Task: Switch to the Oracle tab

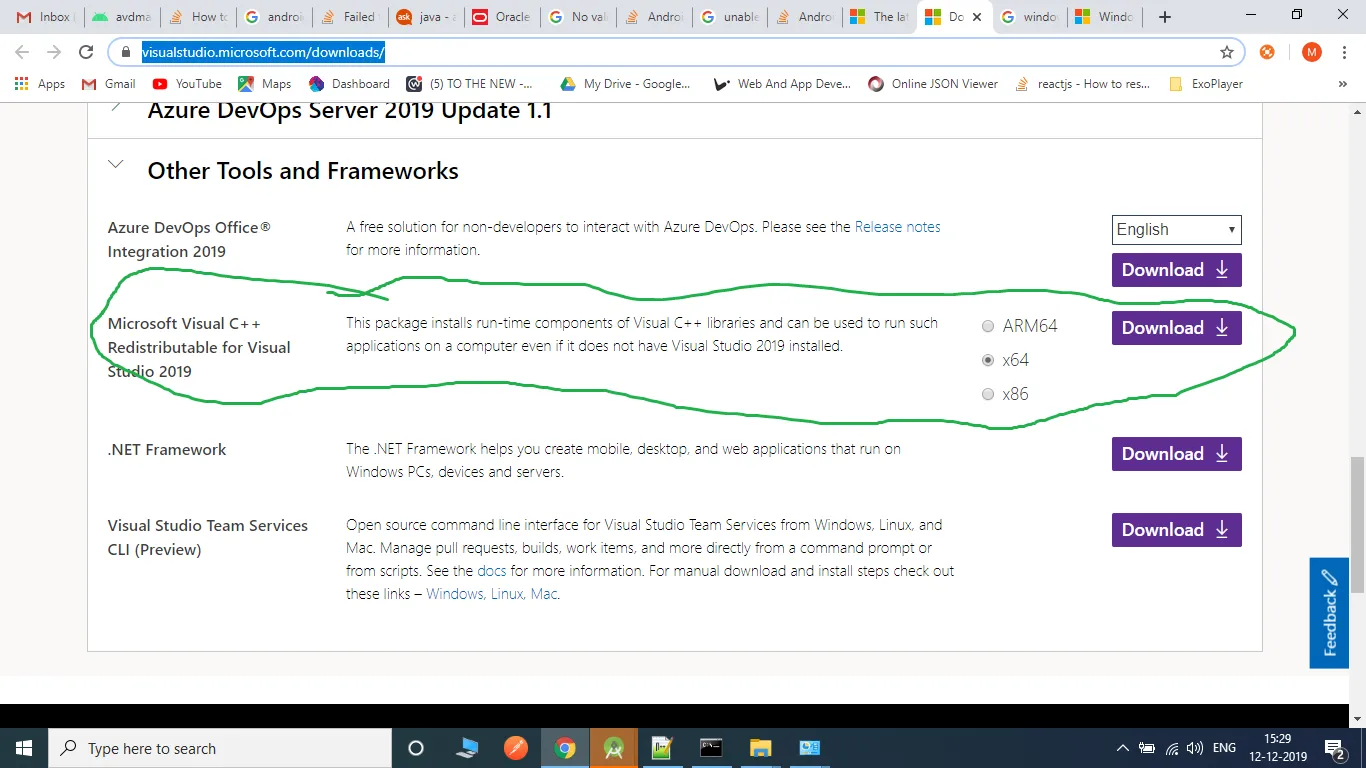Action: point(501,16)
